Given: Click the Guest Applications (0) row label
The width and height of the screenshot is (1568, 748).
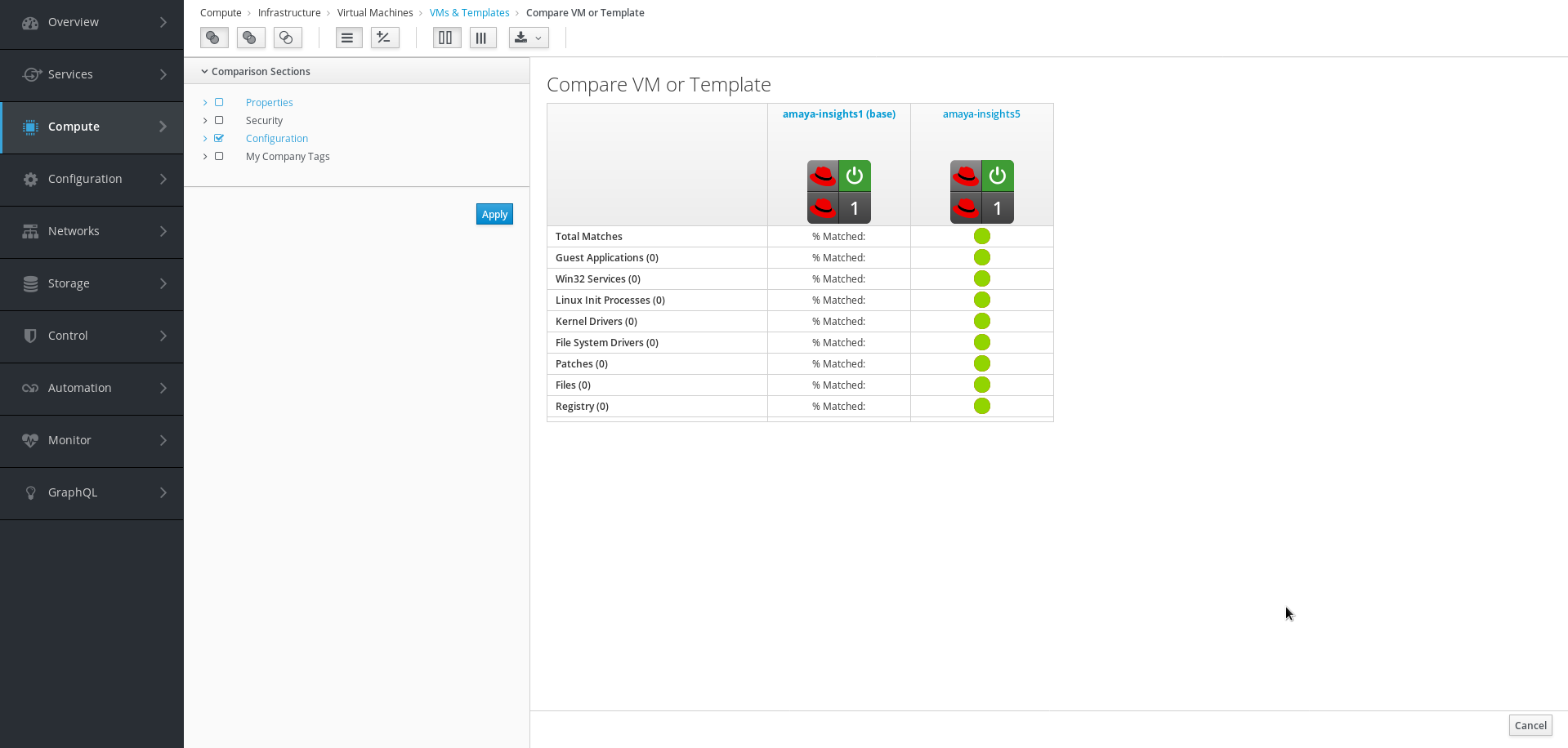Looking at the screenshot, I should (x=607, y=258).
